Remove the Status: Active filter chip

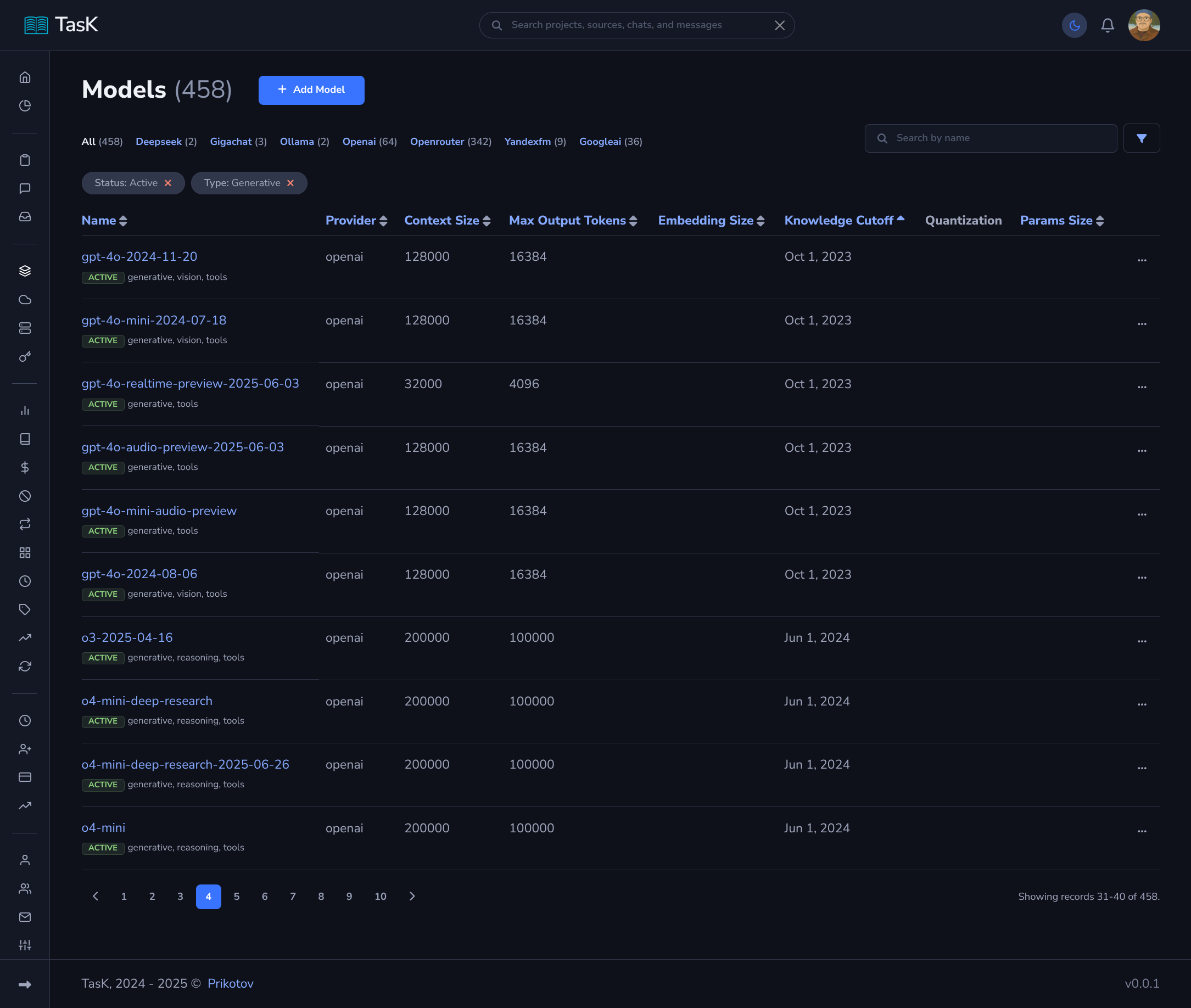168,183
